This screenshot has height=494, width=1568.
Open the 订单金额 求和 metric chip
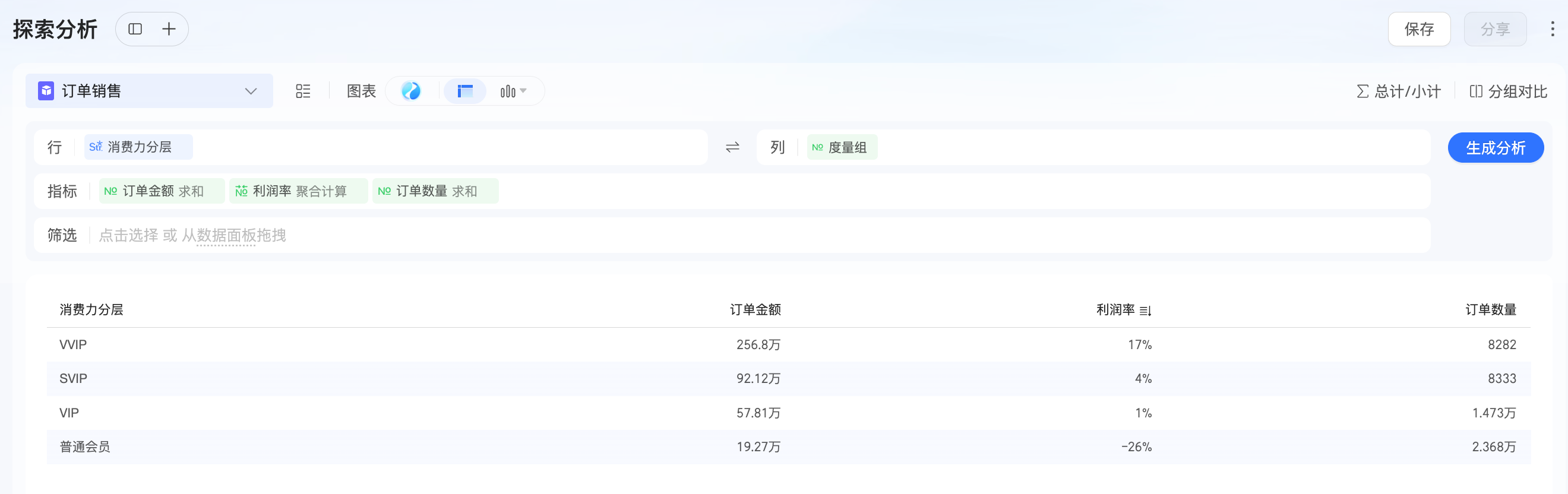tap(162, 191)
